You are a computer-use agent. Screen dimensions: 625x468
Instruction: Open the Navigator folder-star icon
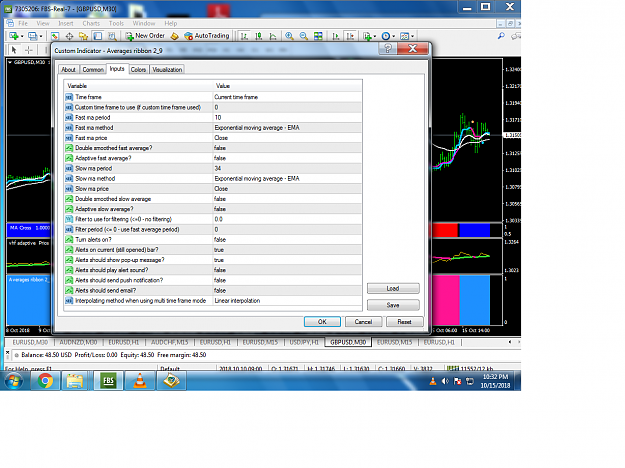(83, 36)
